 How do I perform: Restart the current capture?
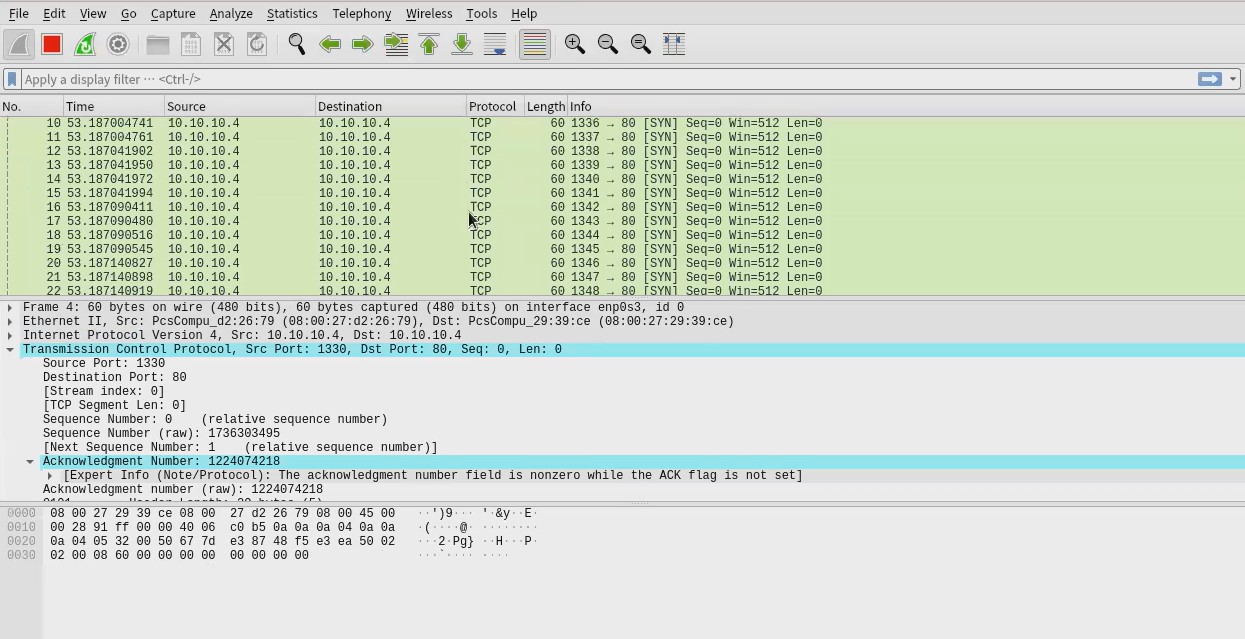pos(85,44)
